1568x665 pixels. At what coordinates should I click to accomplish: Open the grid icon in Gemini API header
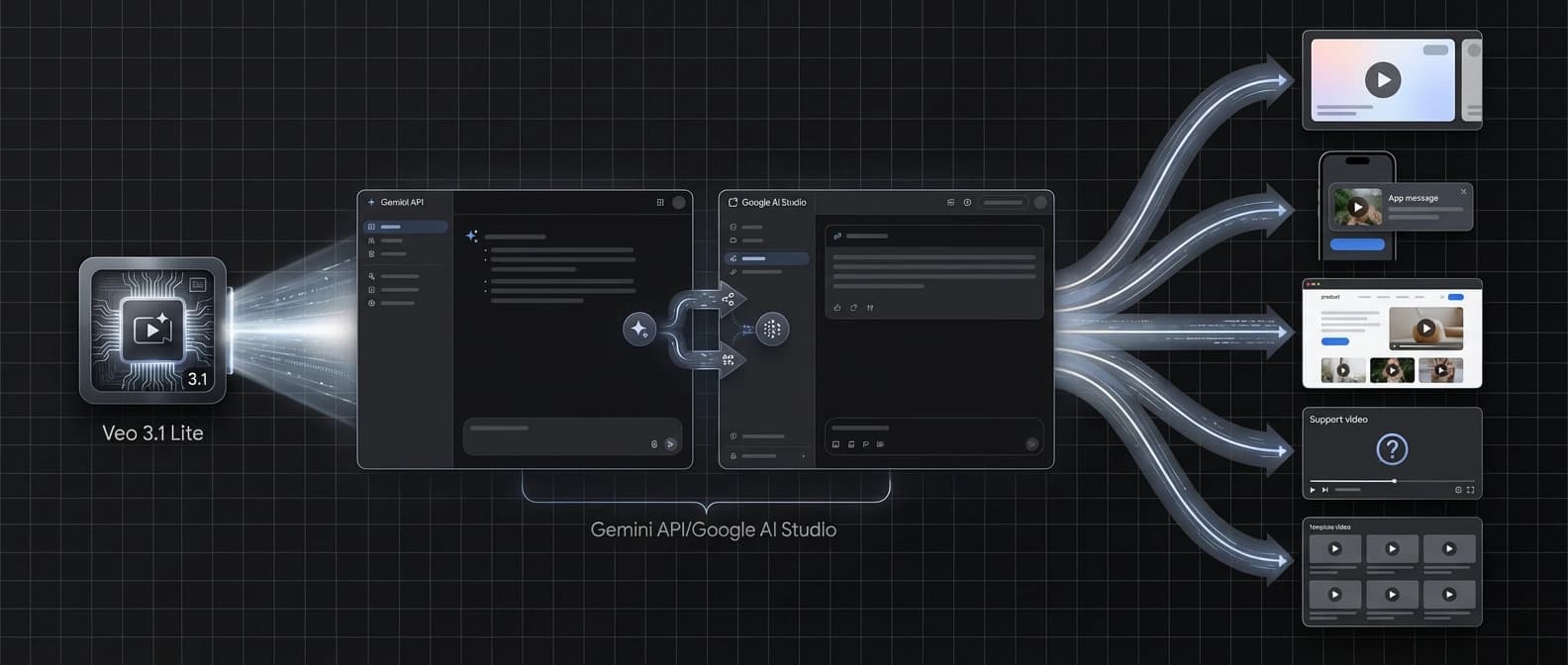click(x=660, y=202)
